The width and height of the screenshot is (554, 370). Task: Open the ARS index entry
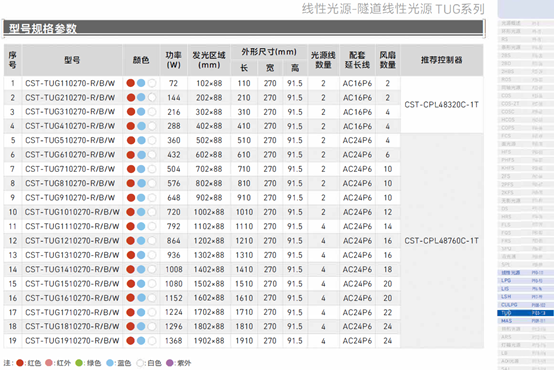tap(525, 337)
